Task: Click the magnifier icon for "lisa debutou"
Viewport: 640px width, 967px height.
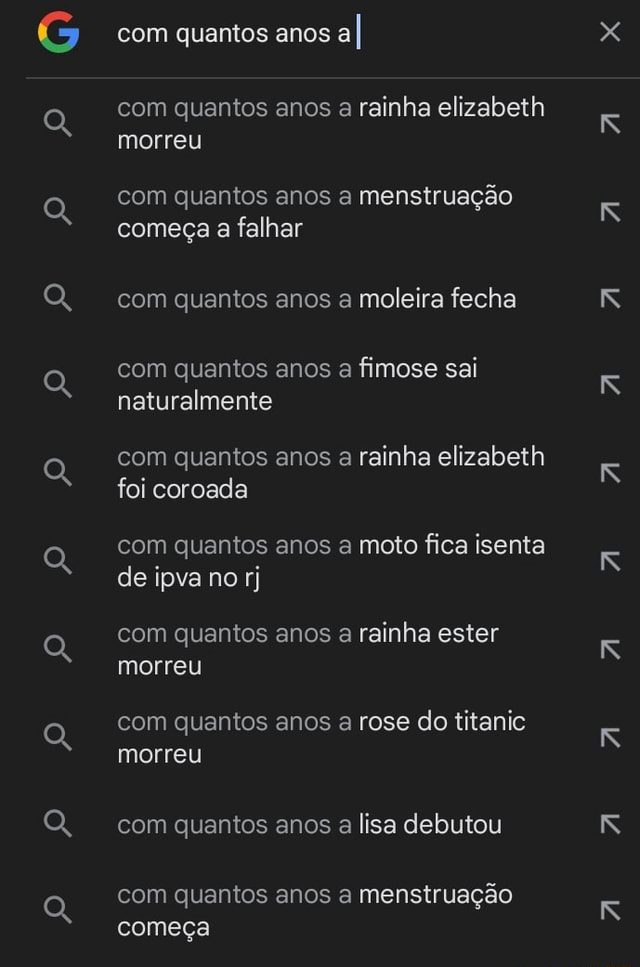Action: (58, 824)
